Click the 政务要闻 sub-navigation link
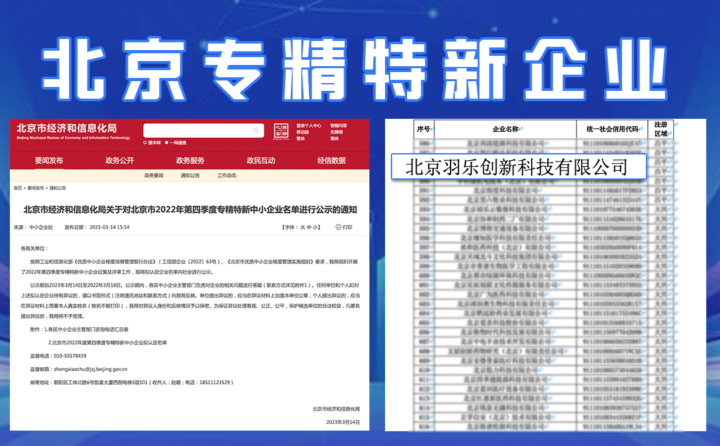The width and height of the screenshot is (720, 446). coord(153,175)
